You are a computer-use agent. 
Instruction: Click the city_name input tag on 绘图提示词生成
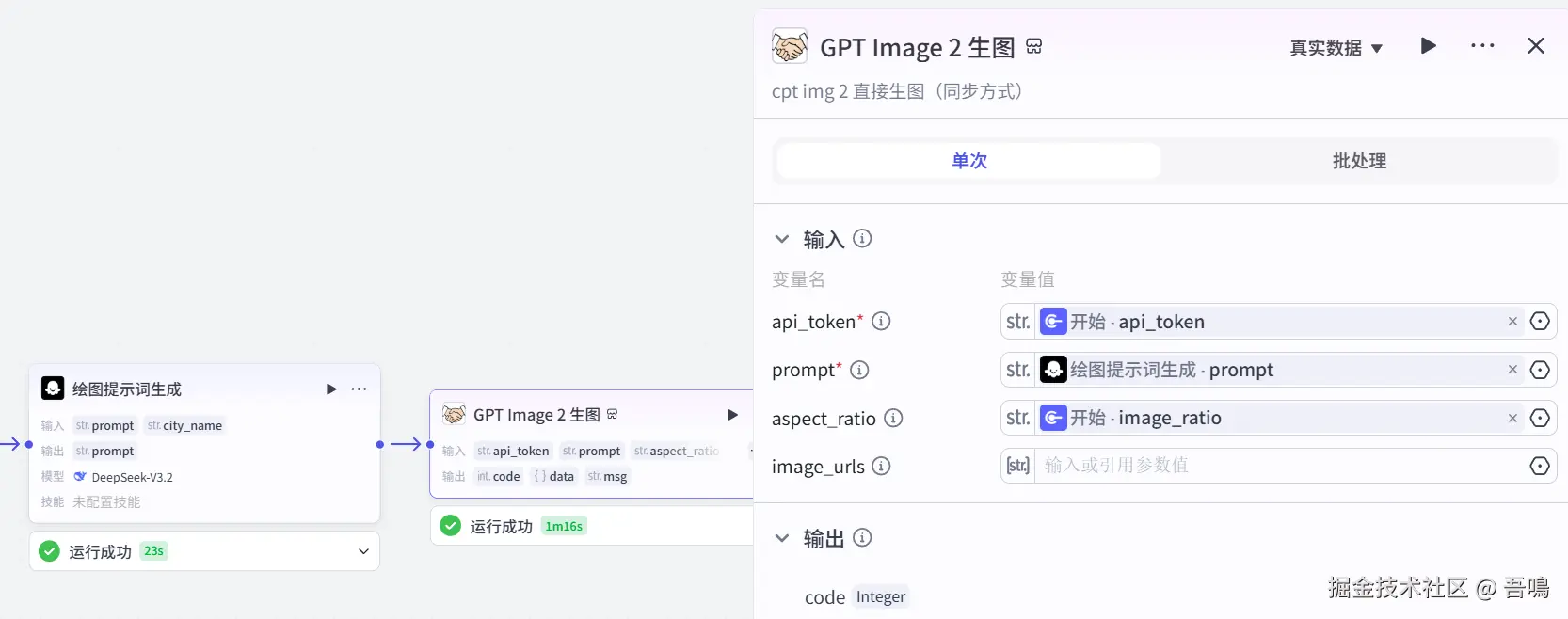(x=185, y=425)
